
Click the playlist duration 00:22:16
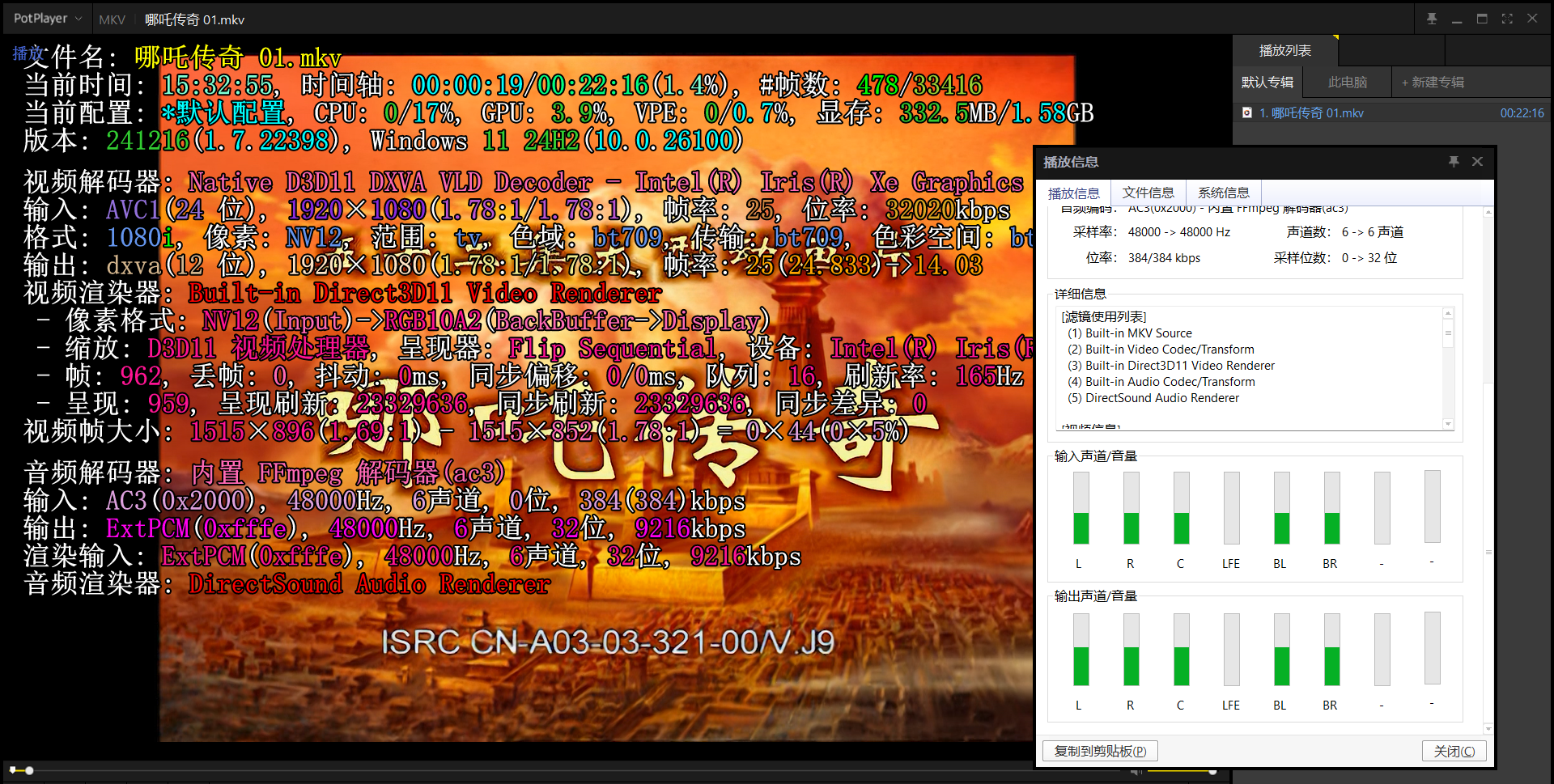1522,113
